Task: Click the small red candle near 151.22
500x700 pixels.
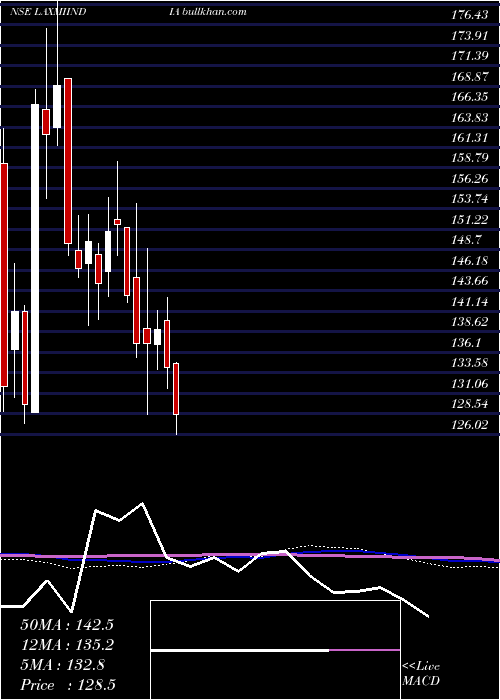Action: coord(117,222)
